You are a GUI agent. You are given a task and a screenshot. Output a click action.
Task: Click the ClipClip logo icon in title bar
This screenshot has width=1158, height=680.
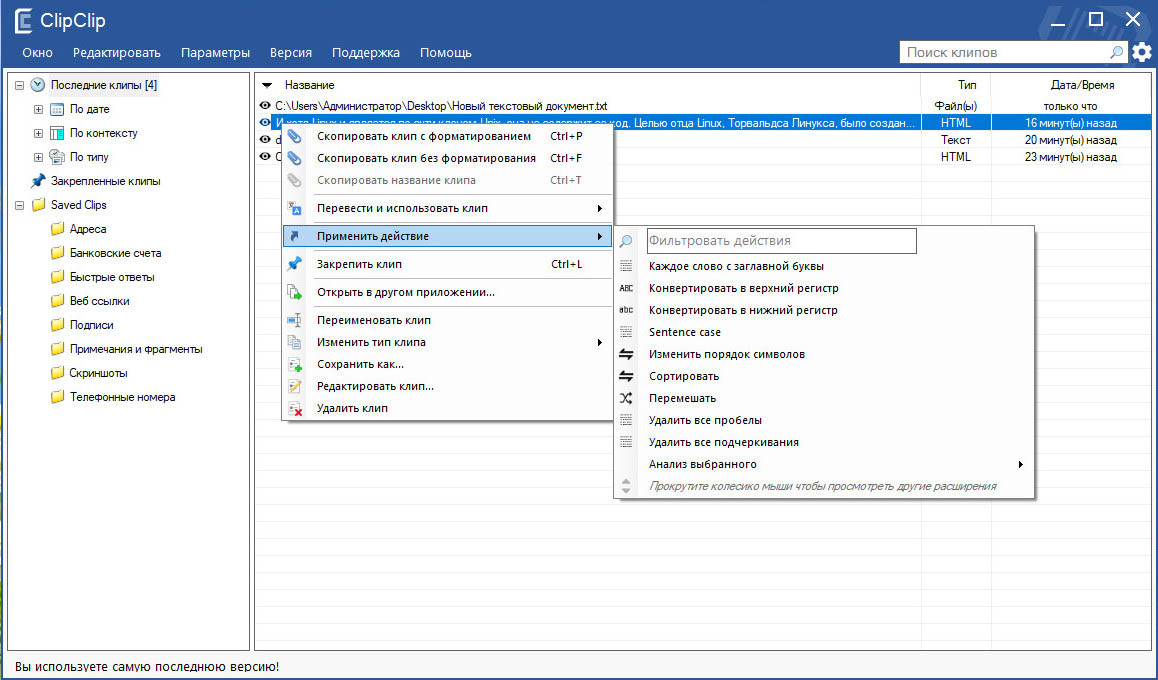[24, 21]
